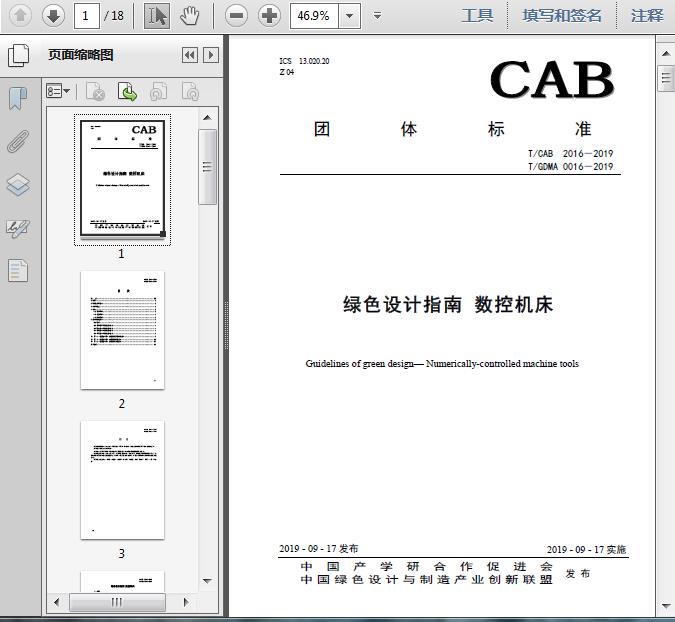Click thumbnail pane scroll right arrow

pos(186,602)
